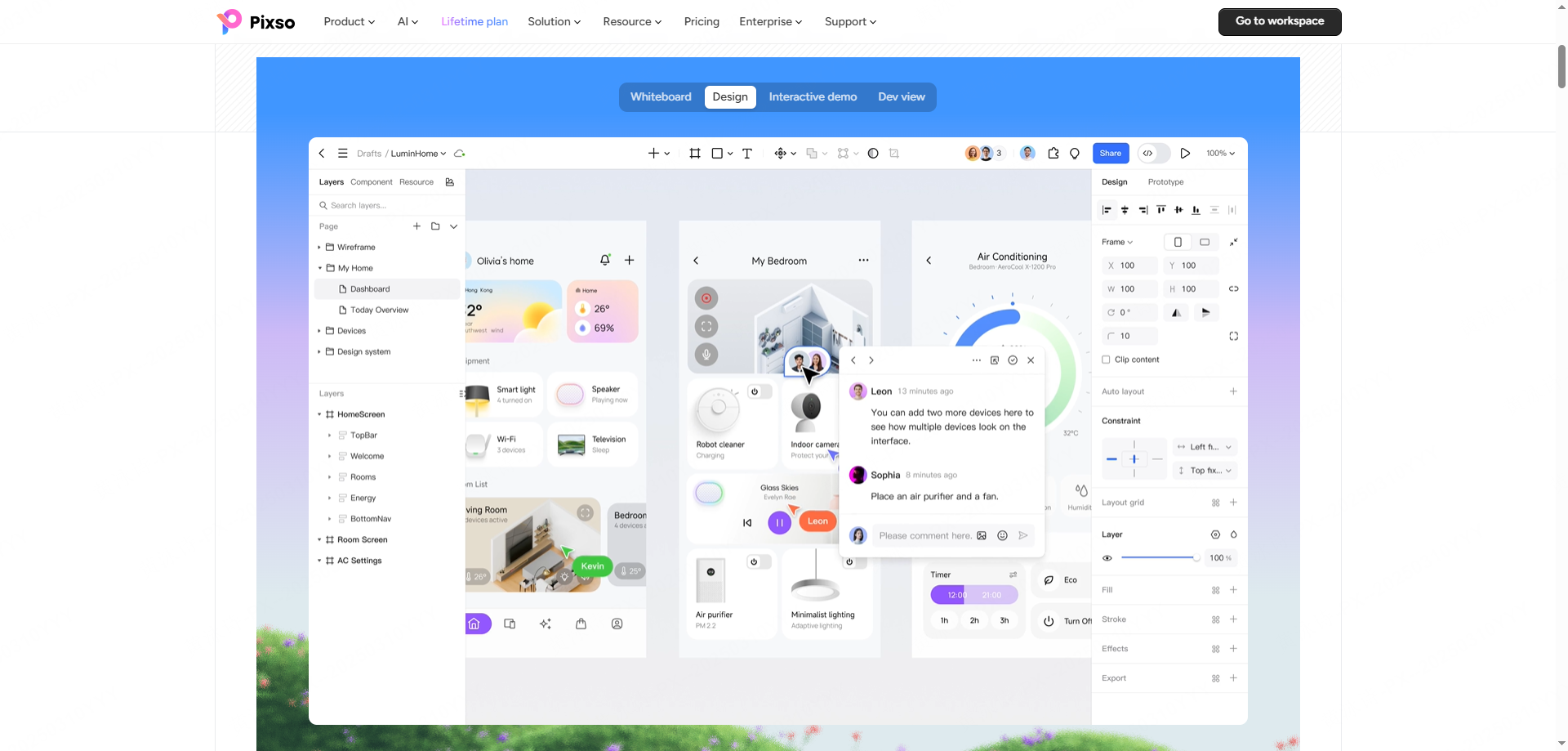Open the hamburger menu icon

(343, 154)
